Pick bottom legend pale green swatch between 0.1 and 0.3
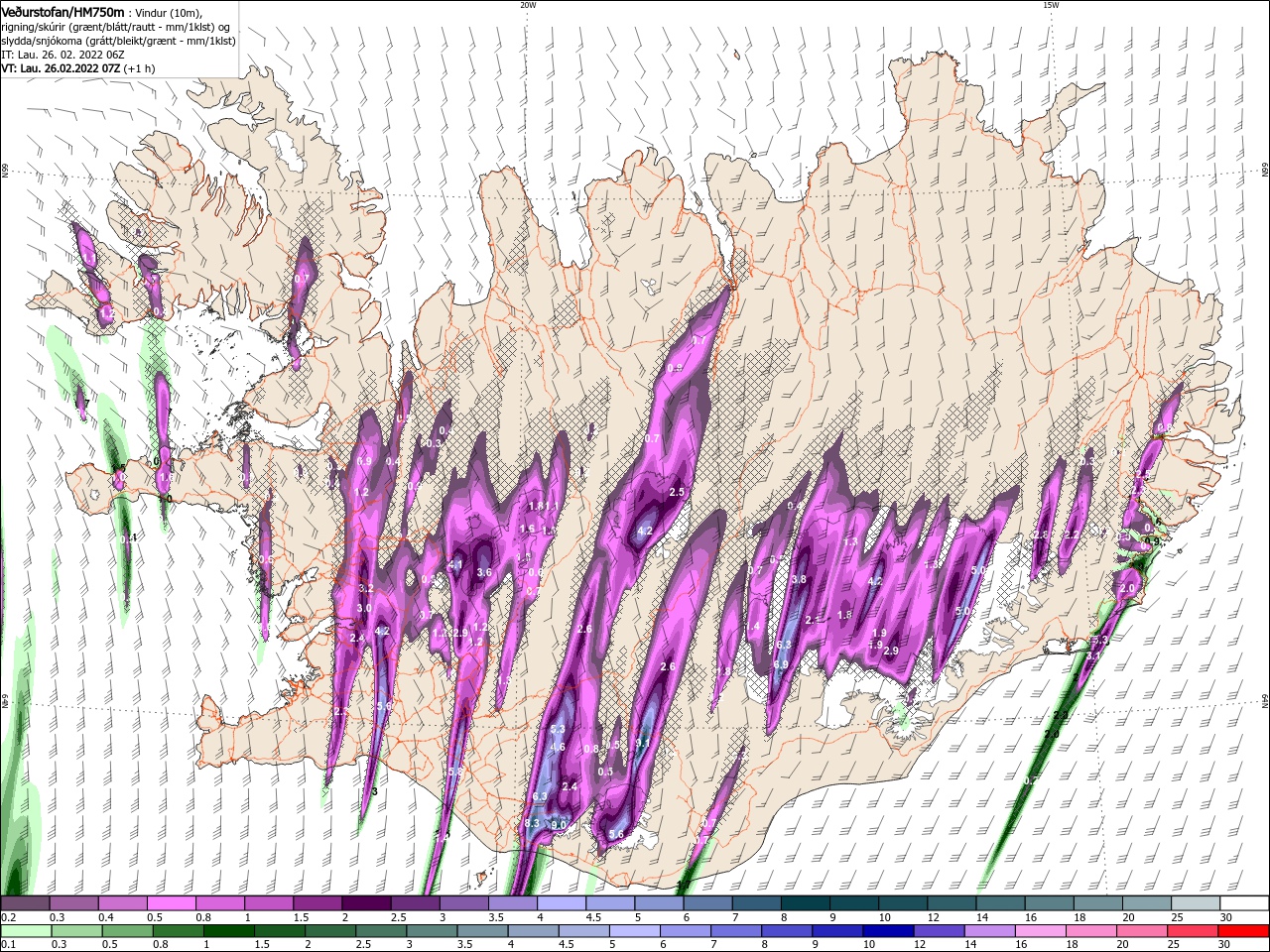Screen dimensions: 1270x952 [x=26, y=931]
